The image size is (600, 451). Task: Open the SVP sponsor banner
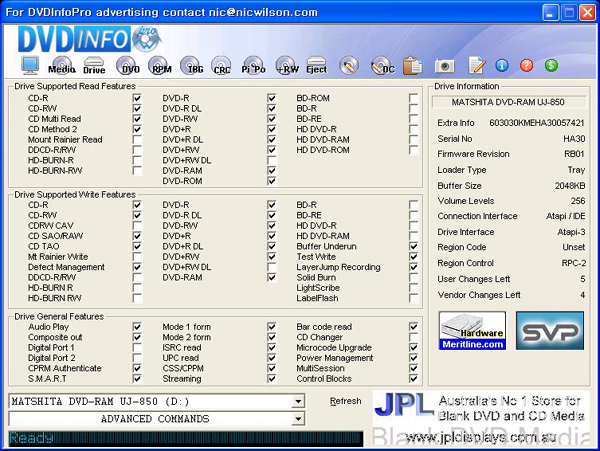click(x=550, y=331)
